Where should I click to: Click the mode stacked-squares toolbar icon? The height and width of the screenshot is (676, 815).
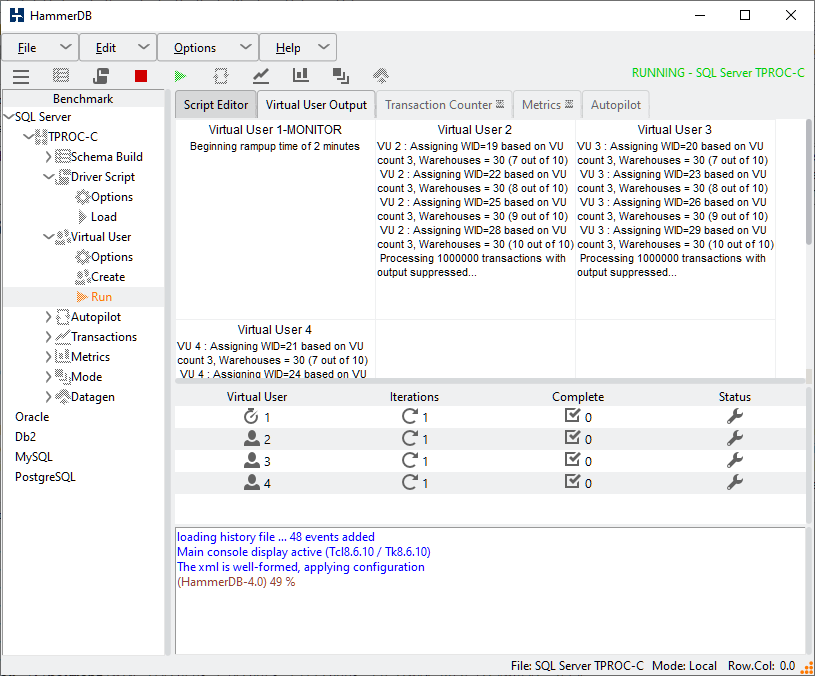340,76
